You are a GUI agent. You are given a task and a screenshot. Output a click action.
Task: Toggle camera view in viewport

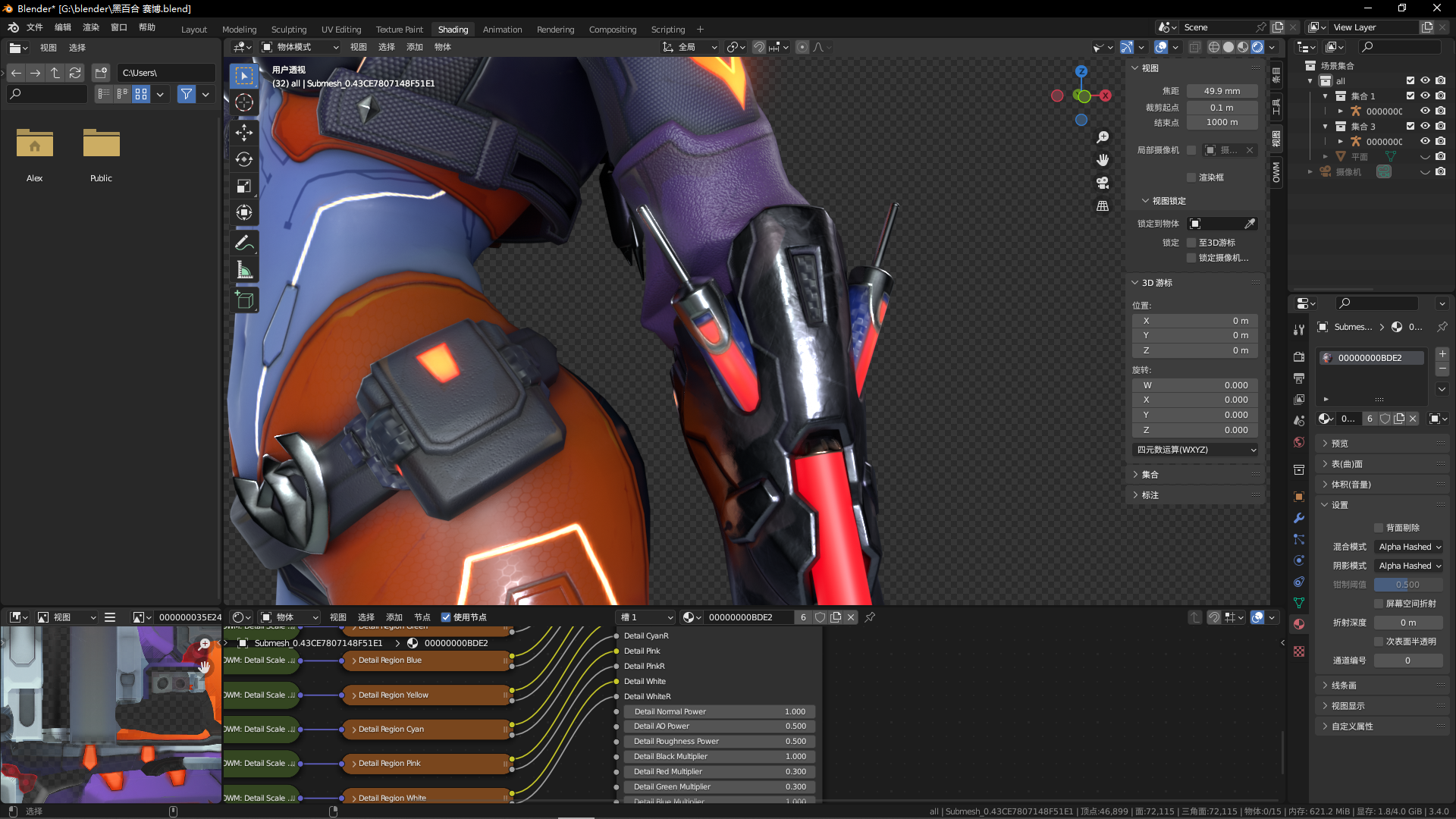tap(1103, 183)
